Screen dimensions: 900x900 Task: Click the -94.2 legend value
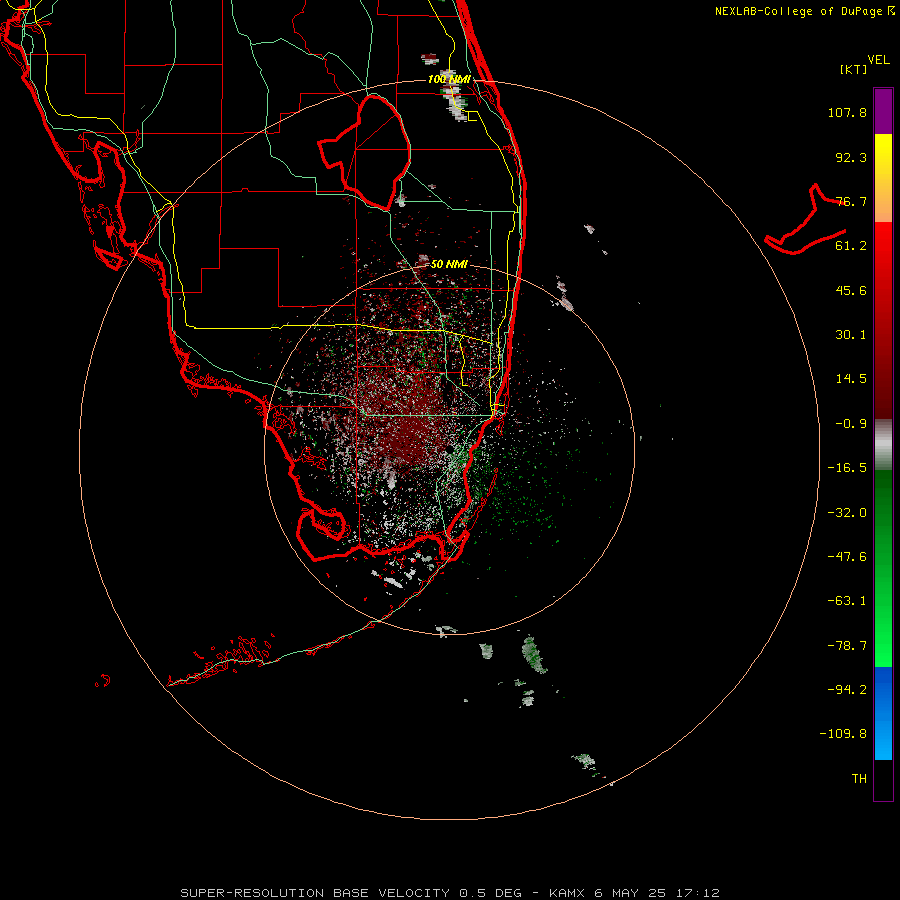click(847, 690)
